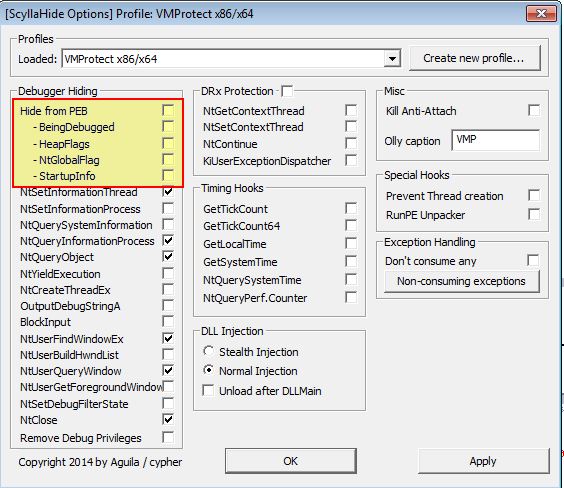Check NtGetContextThread option
Viewport: 564px width, 488px height.
(351, 110)
